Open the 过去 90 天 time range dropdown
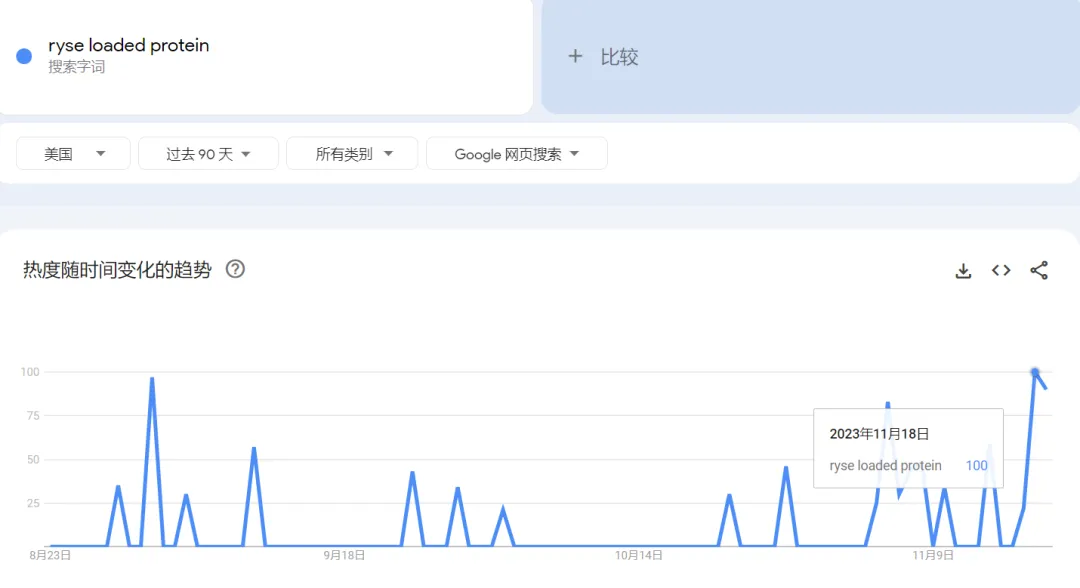Screen dimensions: 1080x588 click(208, 154)
